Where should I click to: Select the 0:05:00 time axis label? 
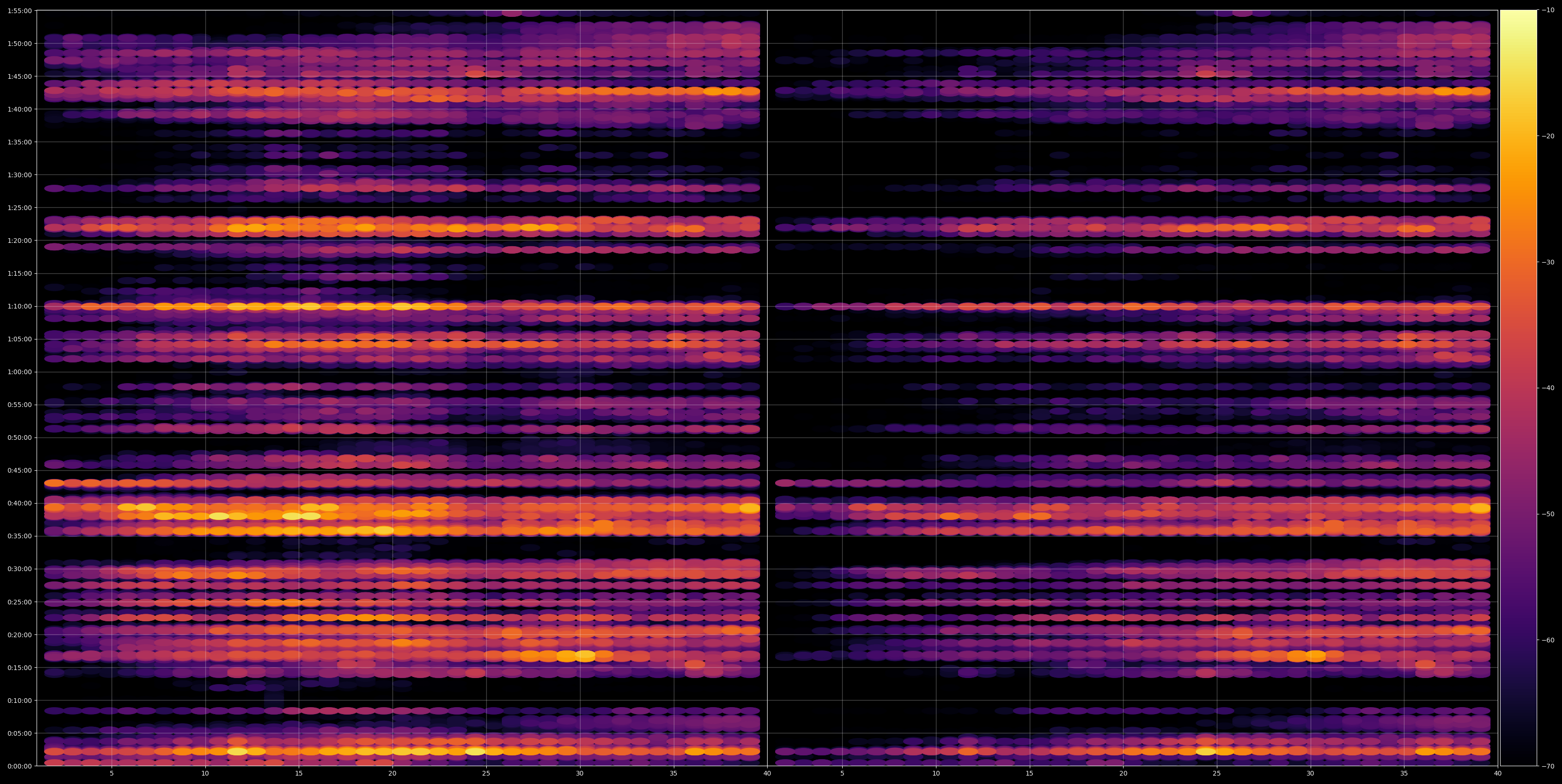click(19, 733)
